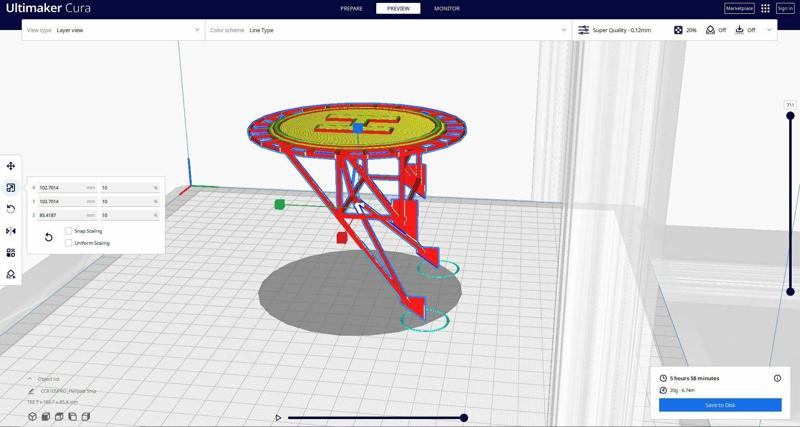Image resolution: width=800 pixels, height=427 pixels.
Task: Open the View type Layer view dropdown
Action: 113,30
